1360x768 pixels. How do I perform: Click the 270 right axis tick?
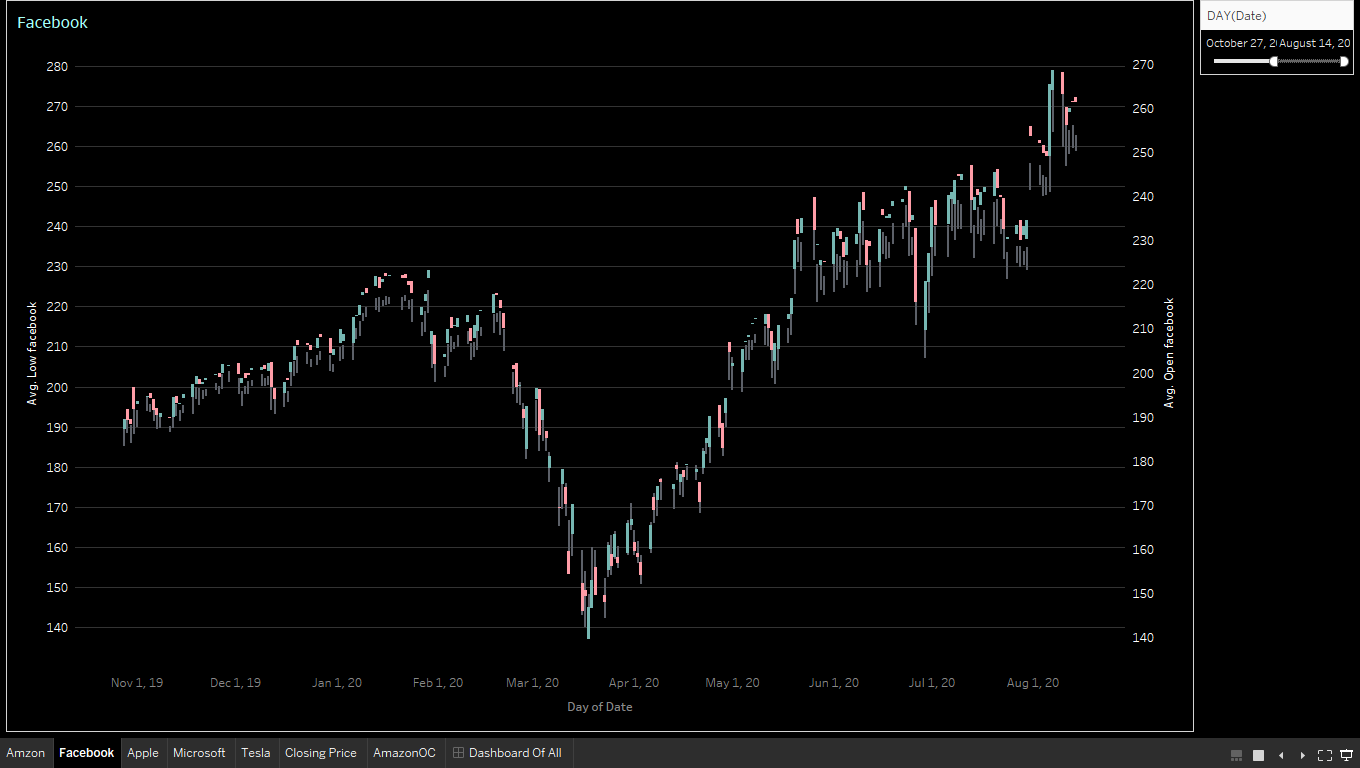pos(1143,64)
